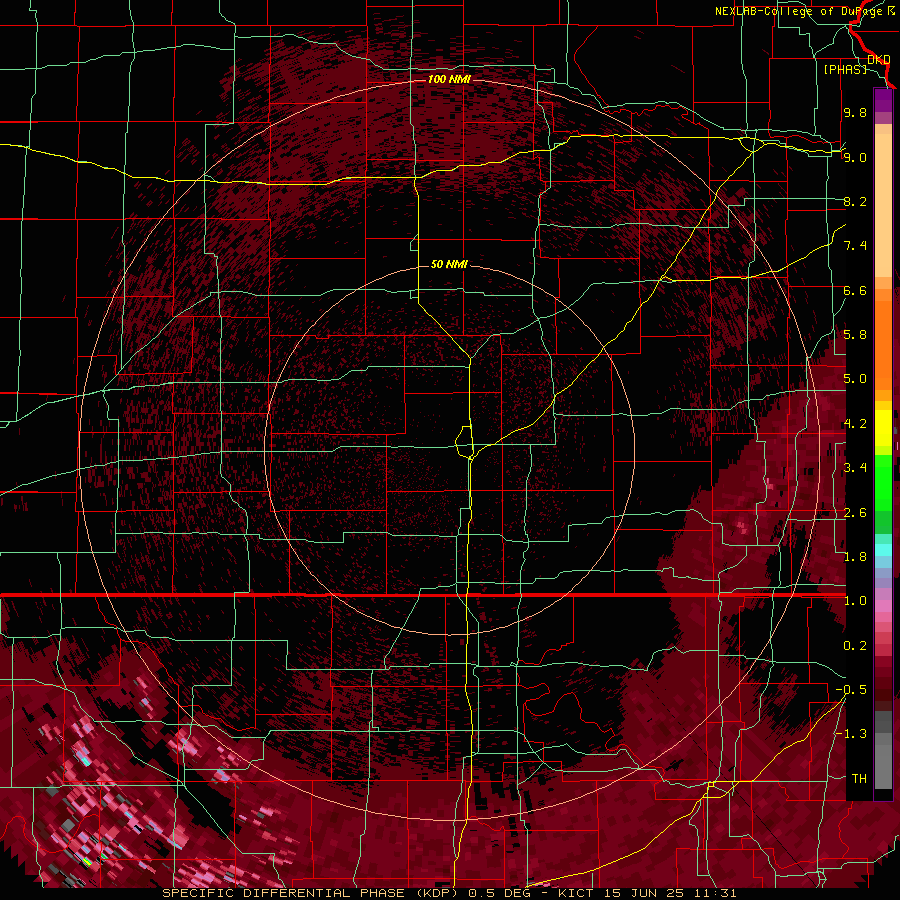
Task: Click the 2.6 value on the scale
Action: (x=855, y=513)
